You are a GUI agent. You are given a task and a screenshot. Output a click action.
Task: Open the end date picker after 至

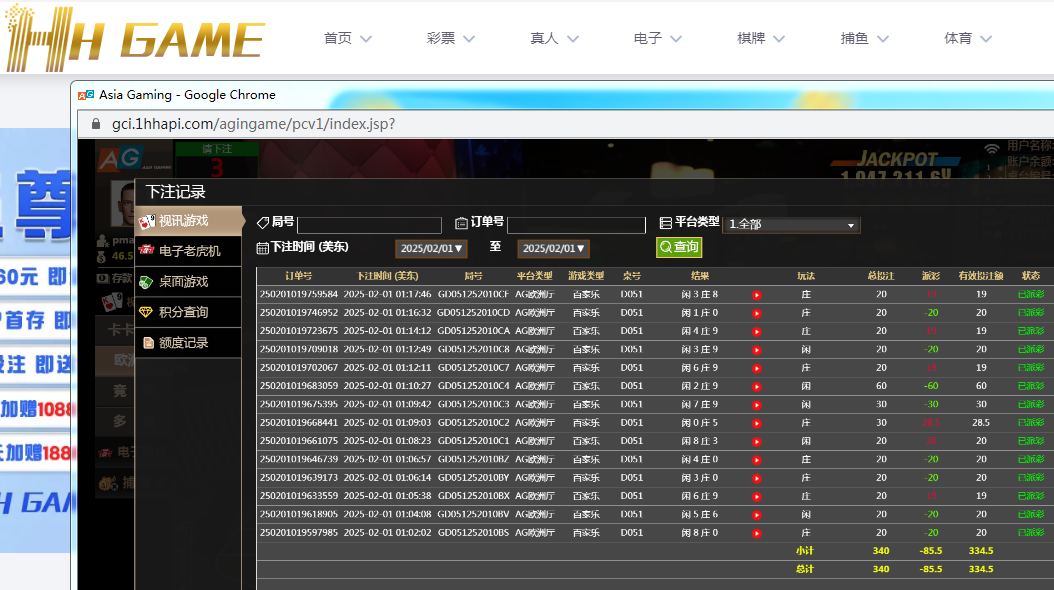[553, 248]
